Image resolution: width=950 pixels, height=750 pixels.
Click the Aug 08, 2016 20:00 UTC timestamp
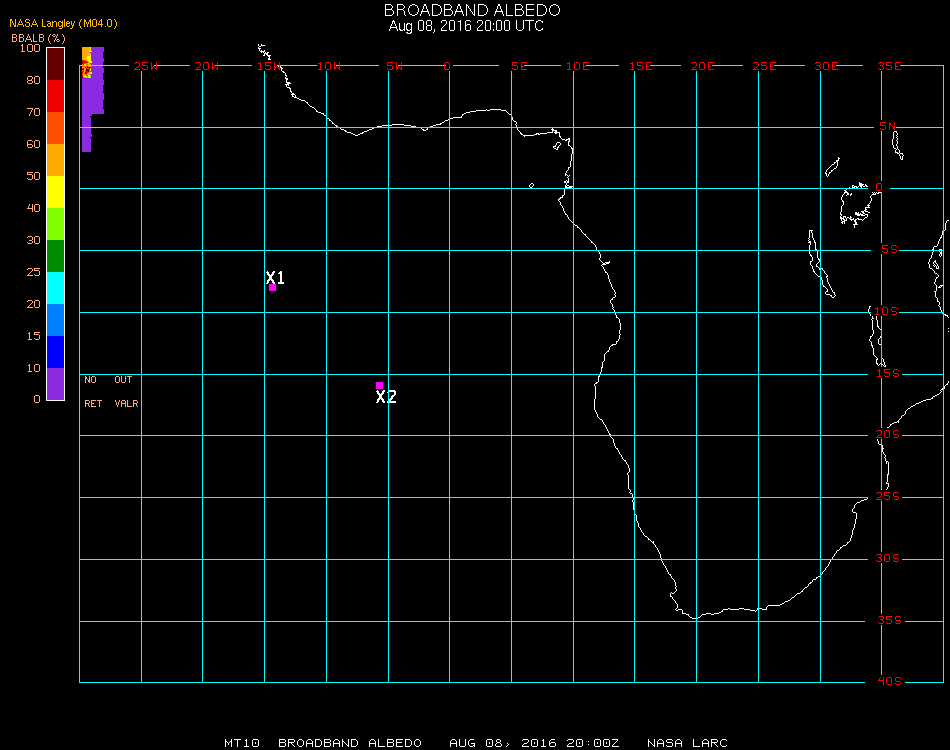pos(466,26)
